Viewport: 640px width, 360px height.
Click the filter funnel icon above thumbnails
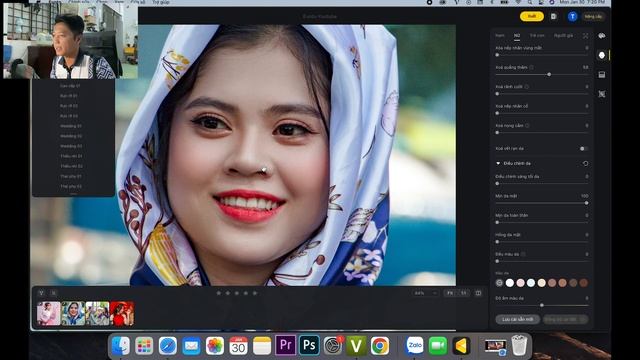(x=41, y=293)
